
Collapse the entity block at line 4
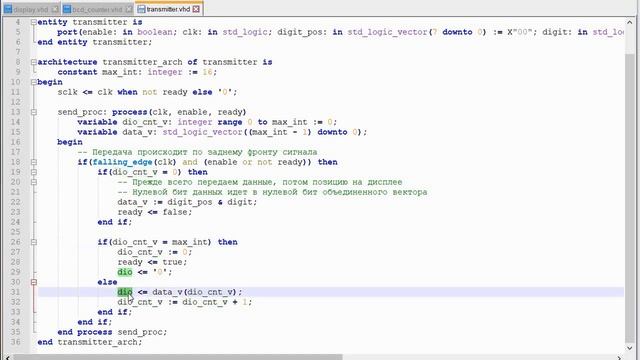click(34, 22)
